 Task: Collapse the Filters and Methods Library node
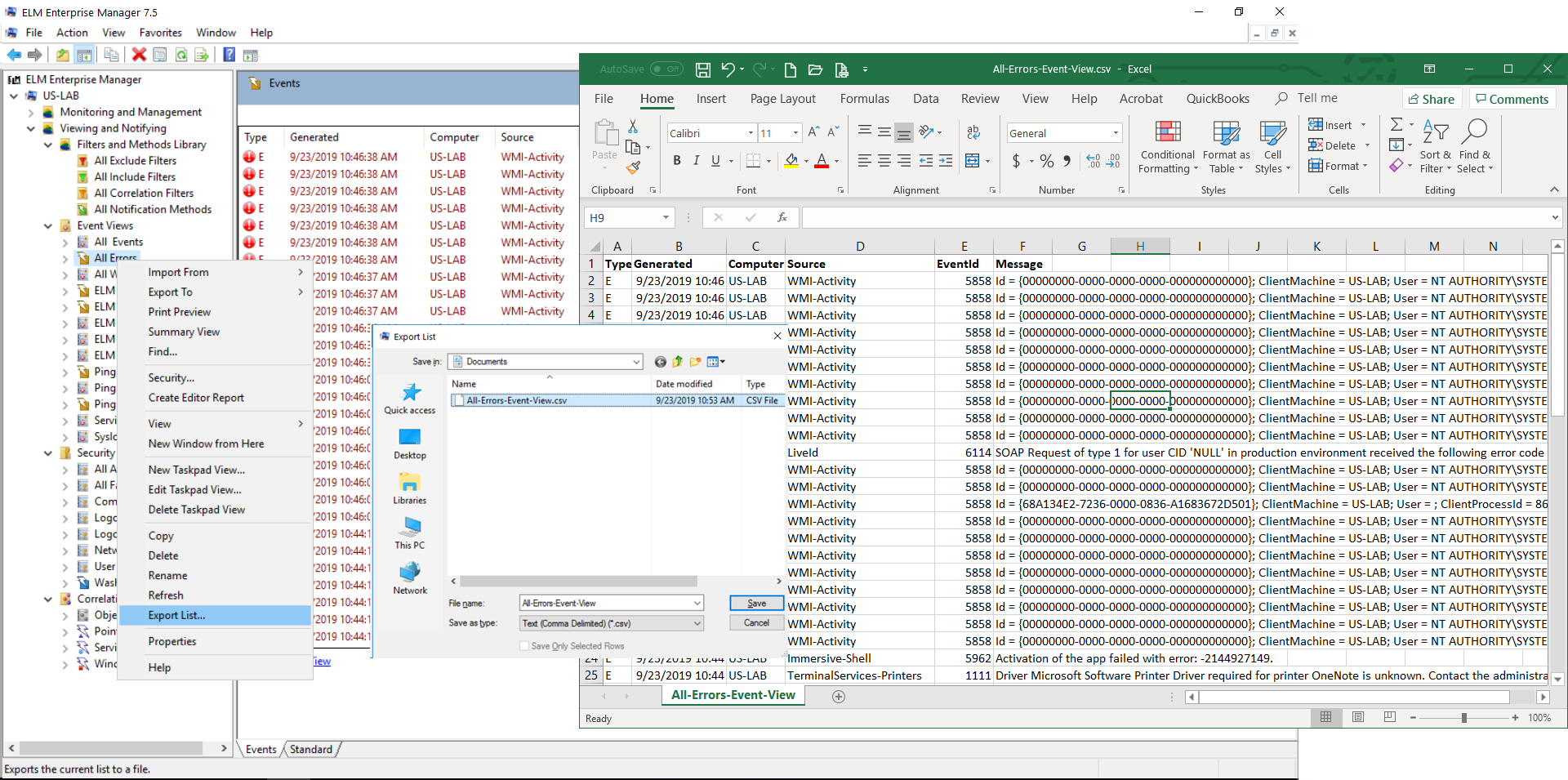(x=48, y=145)
